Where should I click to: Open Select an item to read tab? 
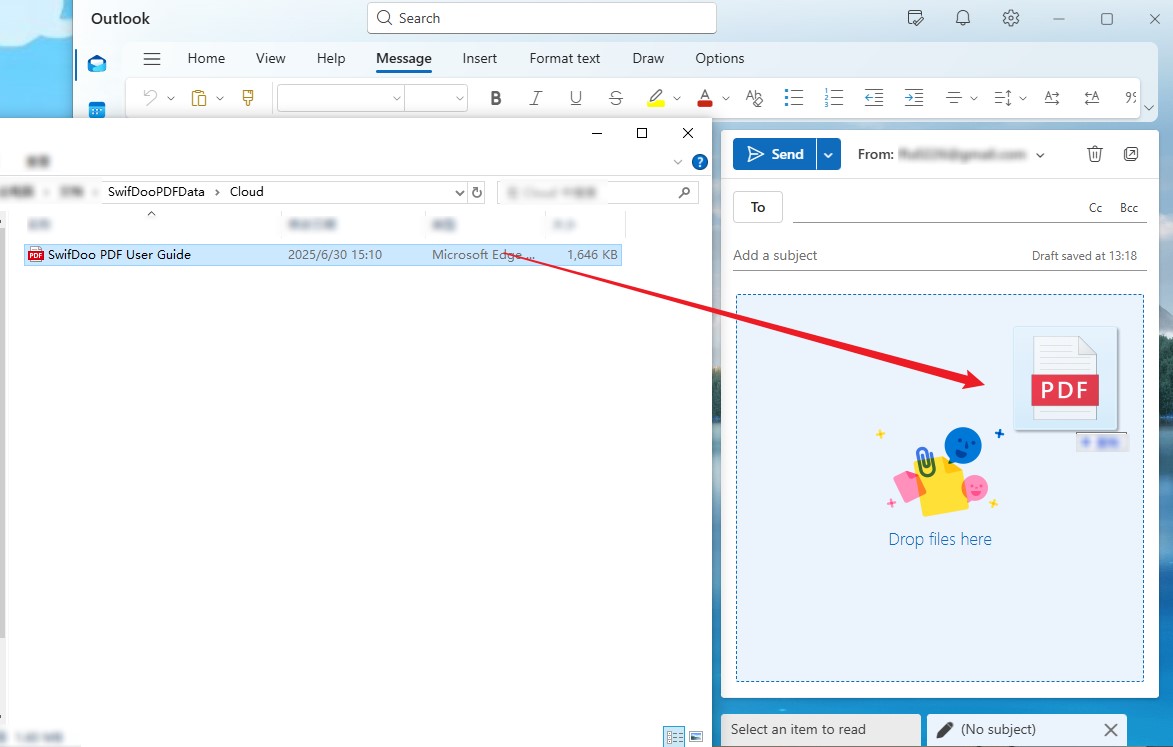pyautogui.click(x=821, y=730)
